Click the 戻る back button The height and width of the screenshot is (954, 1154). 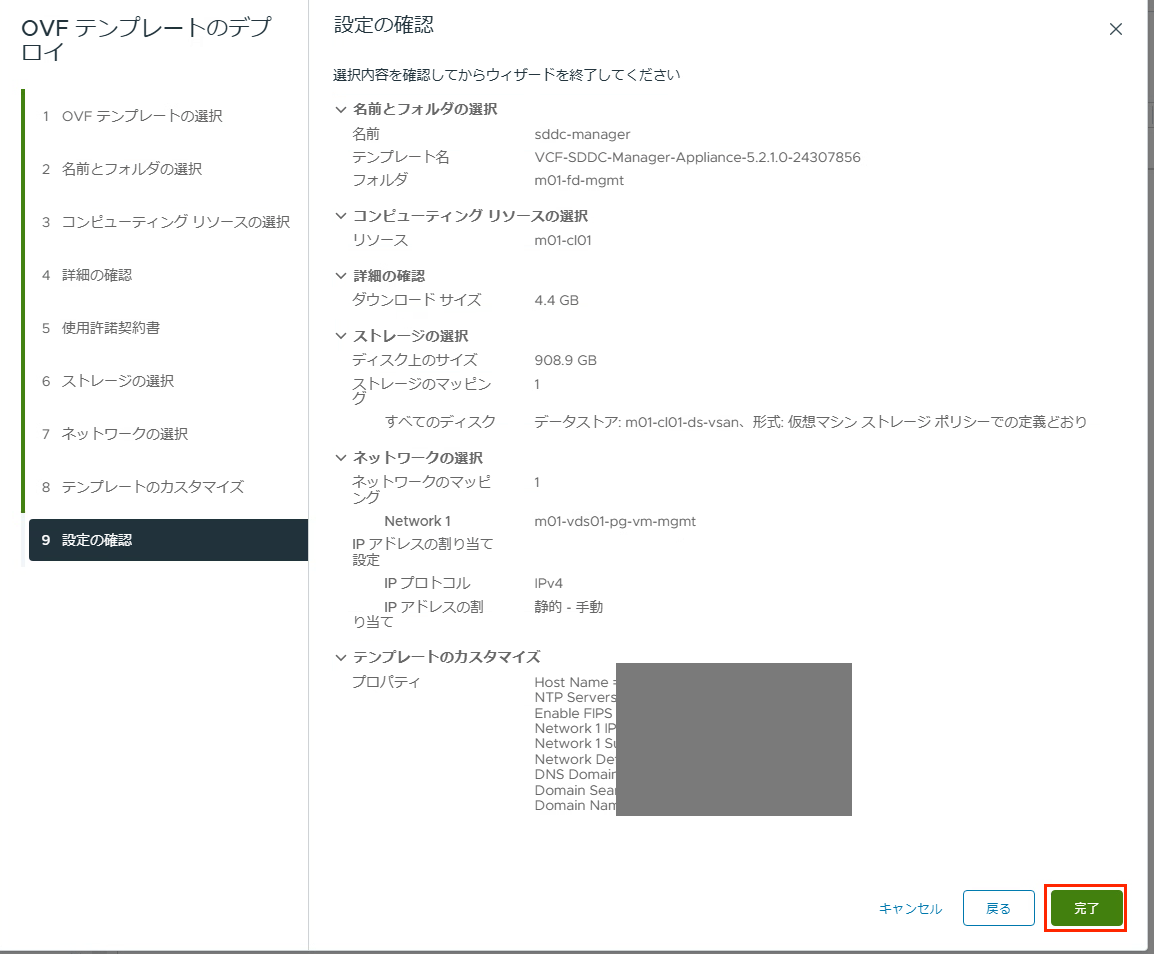999,908
